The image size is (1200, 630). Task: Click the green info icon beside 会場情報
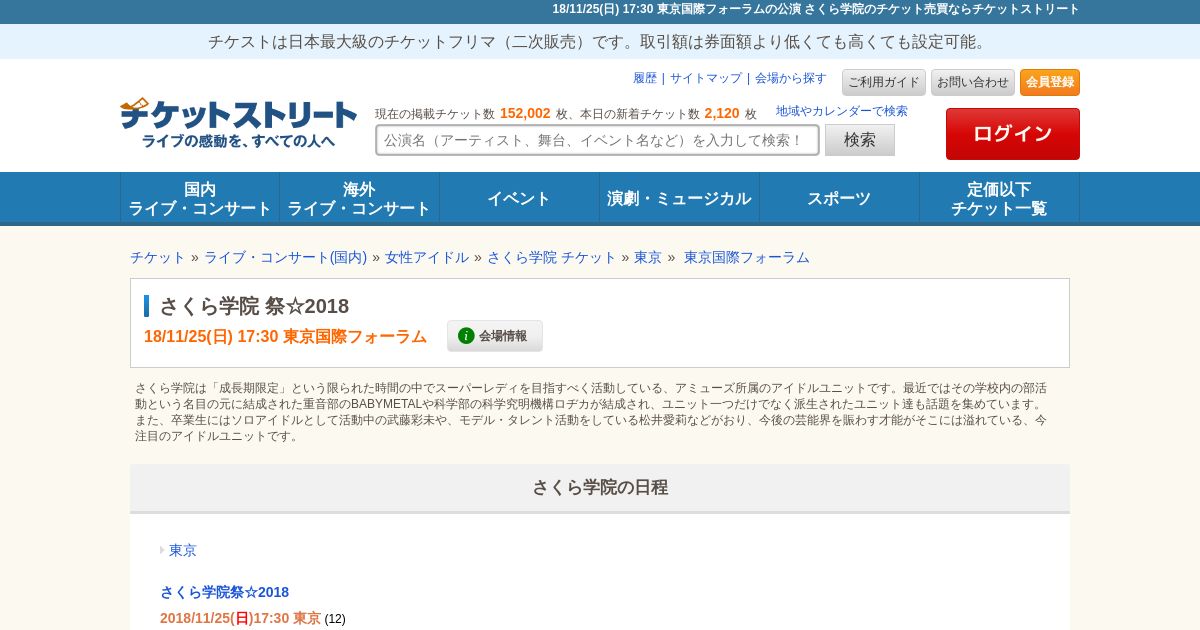coord(466,336)
